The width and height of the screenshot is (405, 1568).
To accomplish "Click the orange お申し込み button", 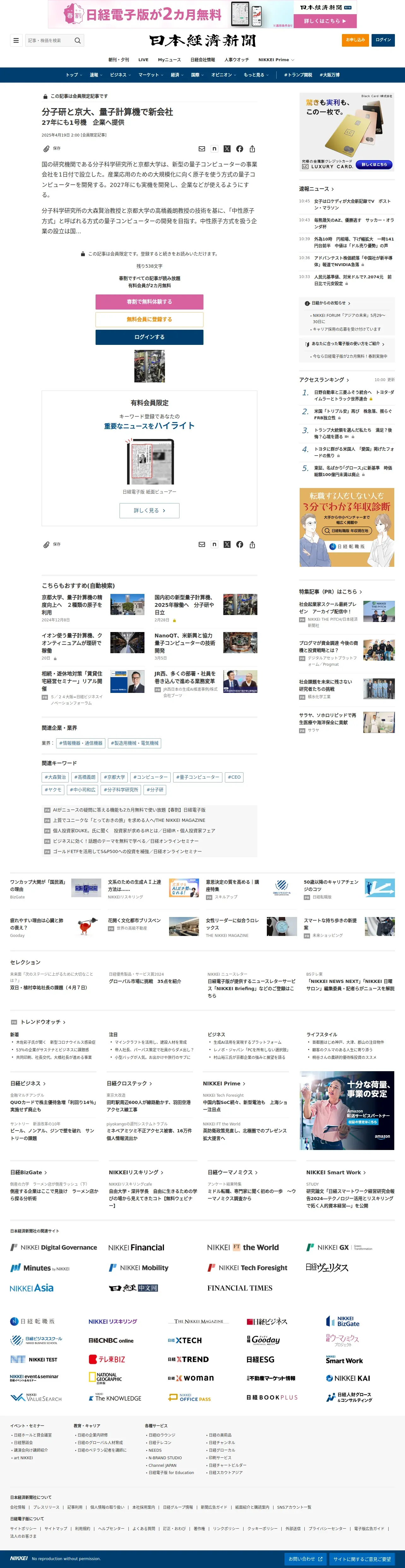I will (x=355, y=40).
